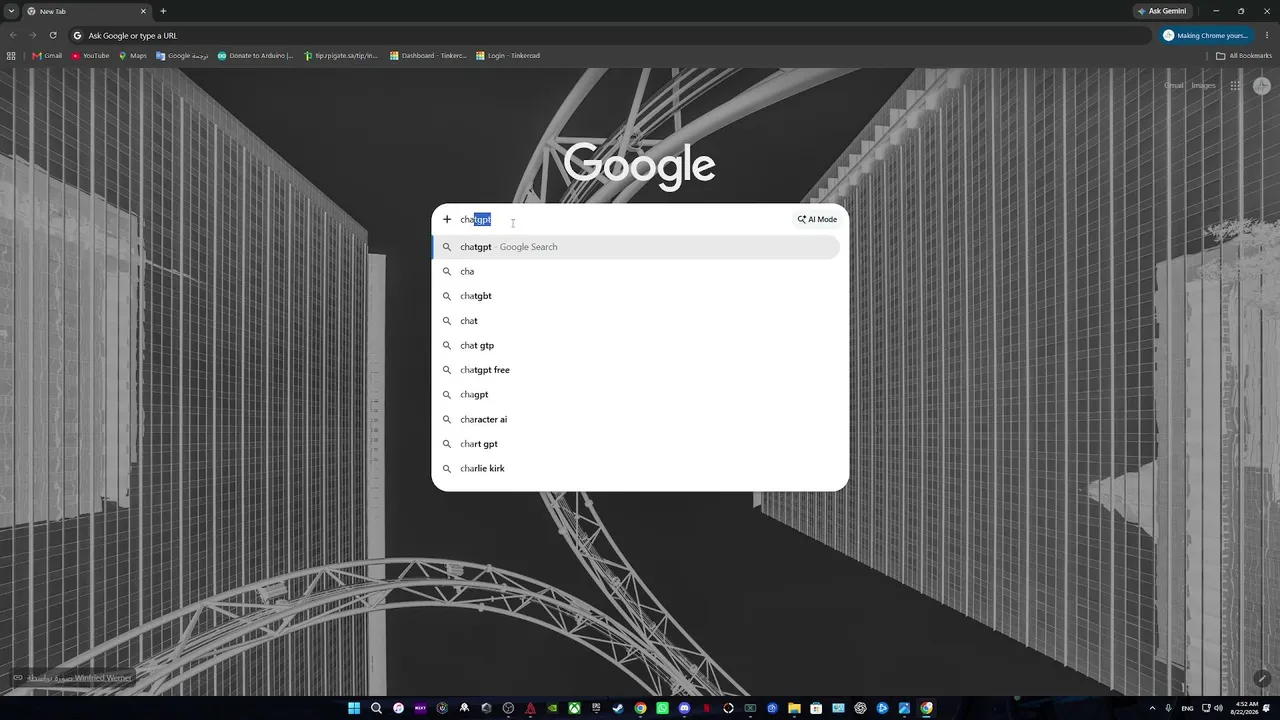Focus the Ask Google or type a URL address bar
The image size is (1280, 720).
click(610, 35)
